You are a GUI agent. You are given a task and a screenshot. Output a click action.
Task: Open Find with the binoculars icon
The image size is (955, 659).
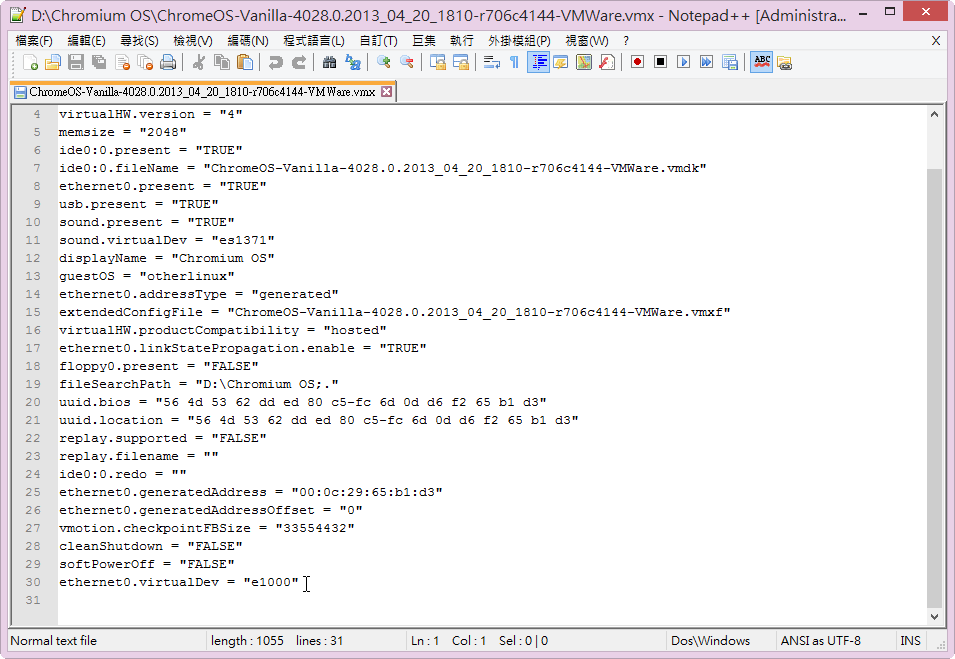[x=330, y=62]
